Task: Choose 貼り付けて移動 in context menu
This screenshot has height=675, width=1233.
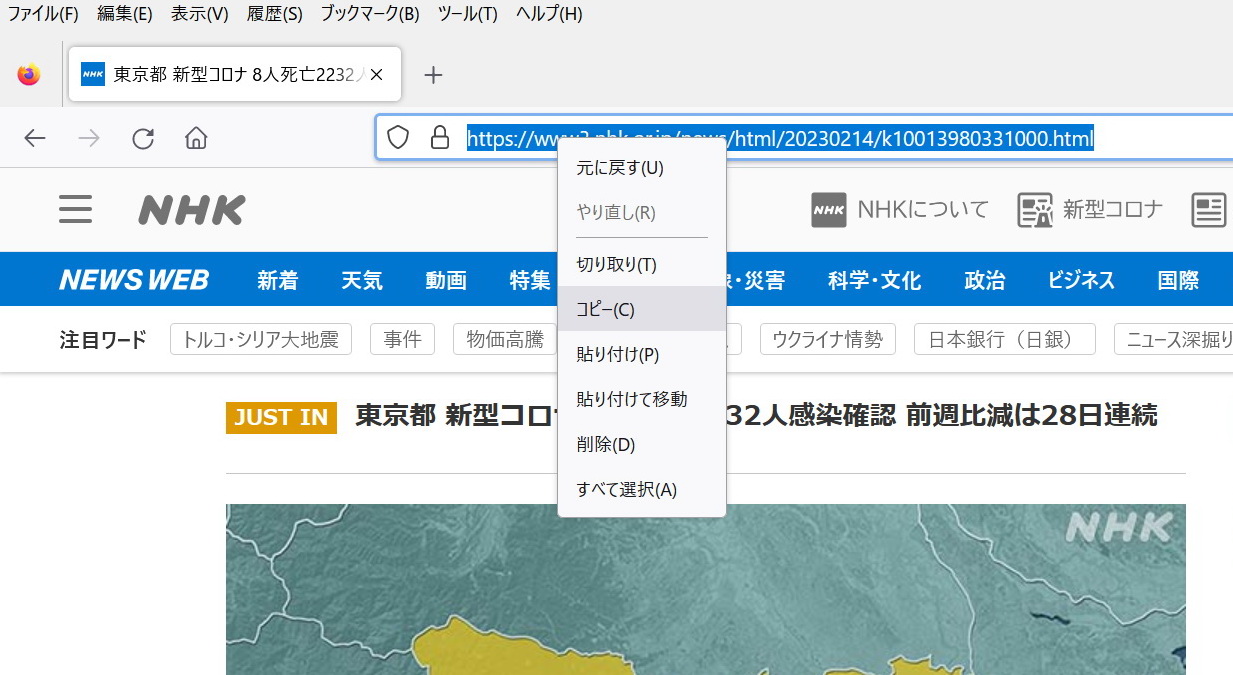Action: pyautogui.click(x=632, y=399)
